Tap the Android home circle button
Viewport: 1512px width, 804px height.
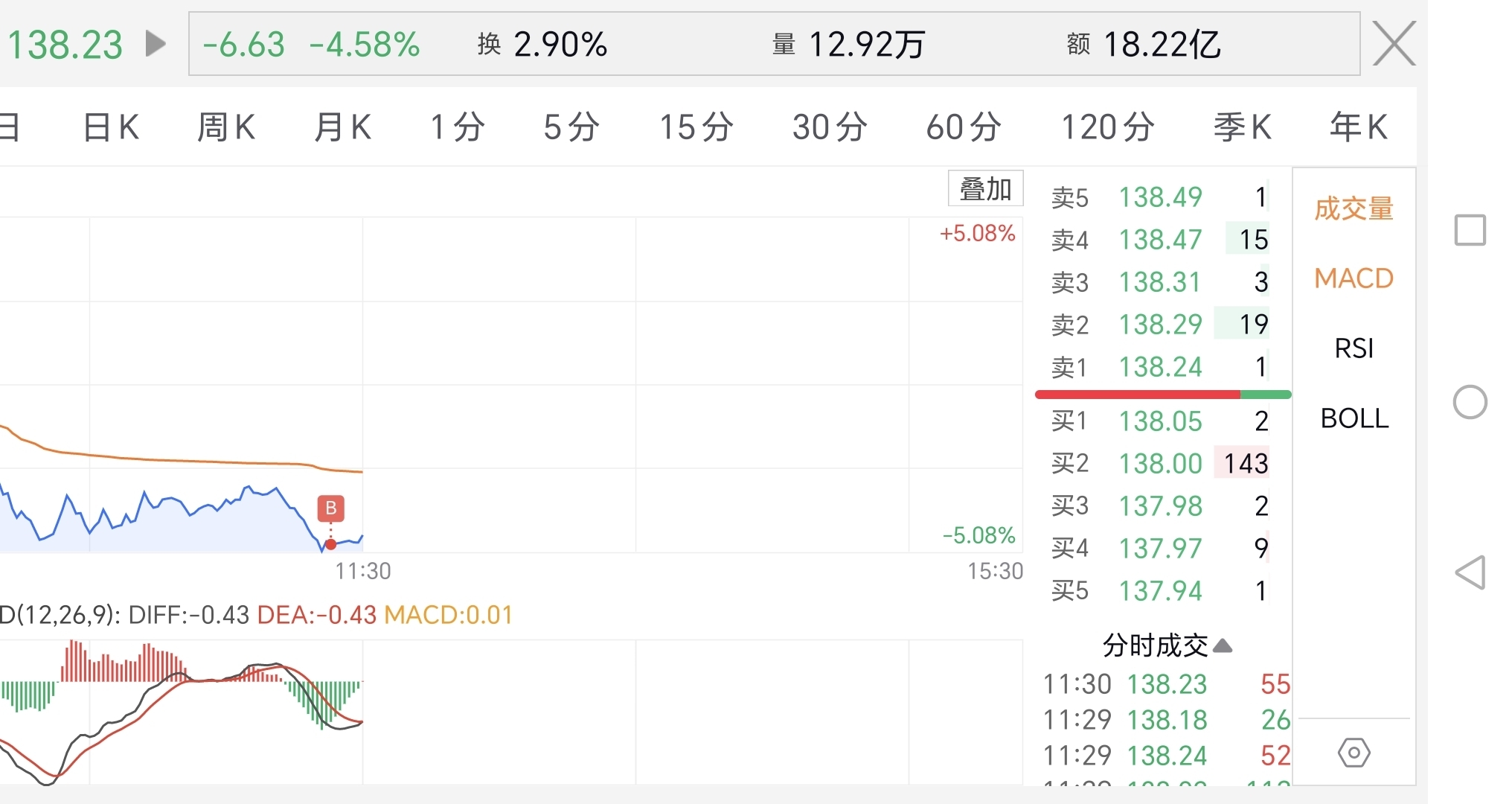pyautogui.click(x=1470, y=403)
